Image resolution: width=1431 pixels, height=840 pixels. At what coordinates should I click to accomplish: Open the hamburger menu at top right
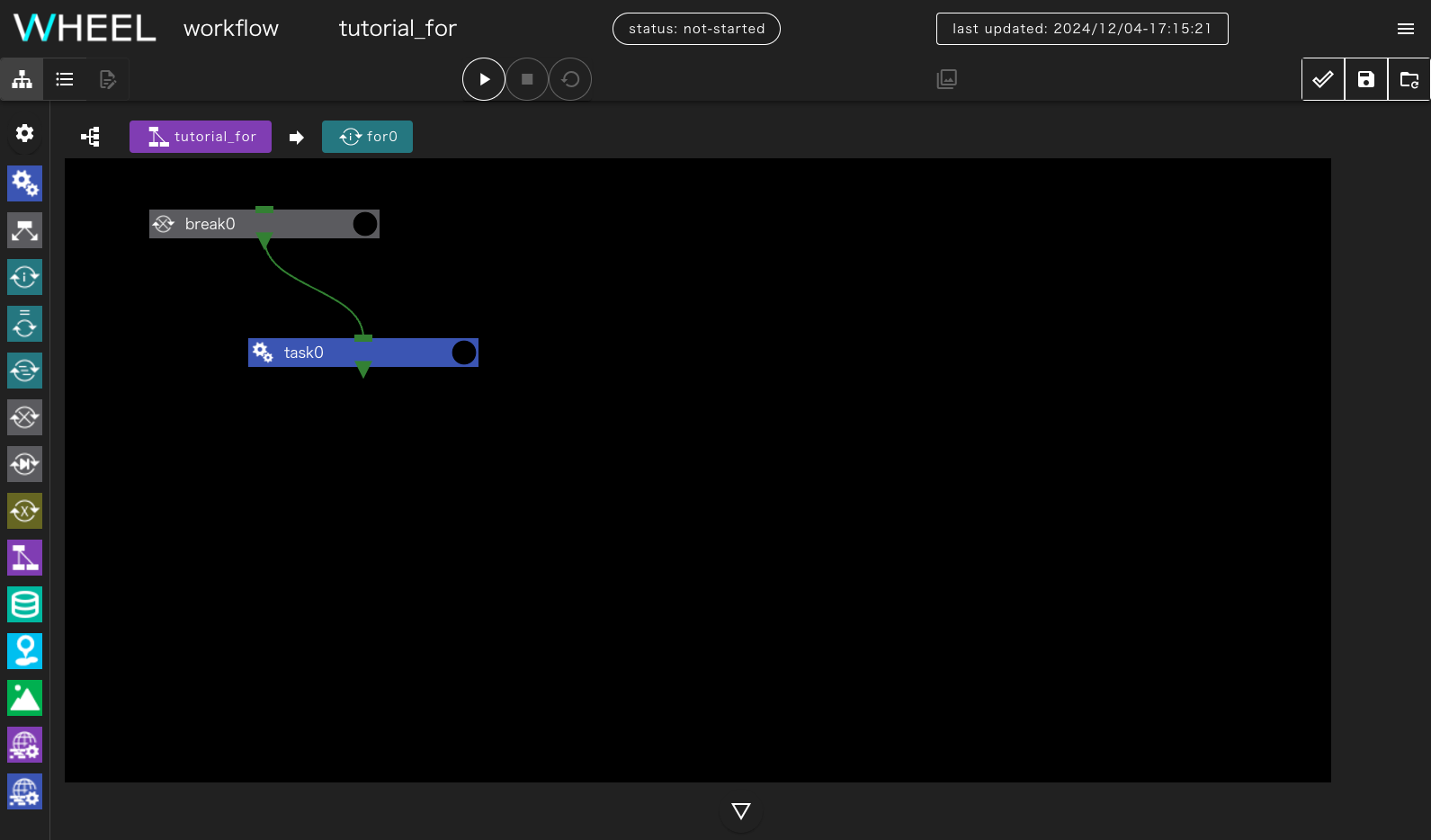(1406, 29)
